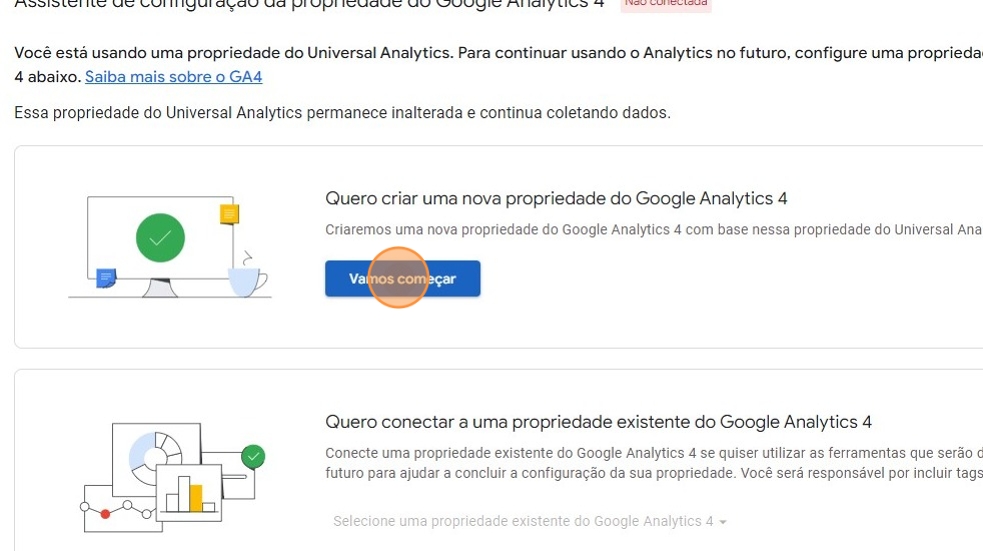The width and height of the screenshot is (983, 551).
Task: Click the green checkmark circle on the monitor
Action: click(160, 238)
